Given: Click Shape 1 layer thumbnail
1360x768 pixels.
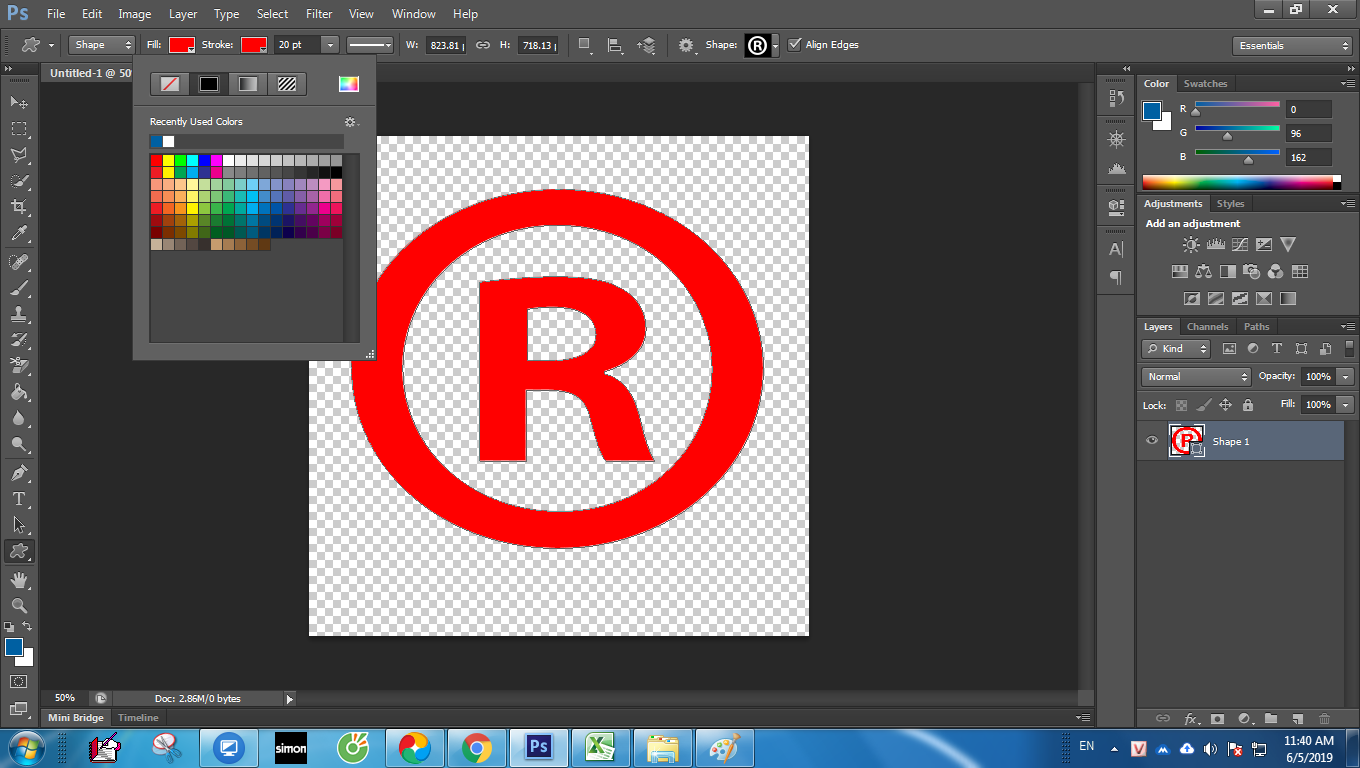Looking at the screenshot, I should pos(1186,441).
